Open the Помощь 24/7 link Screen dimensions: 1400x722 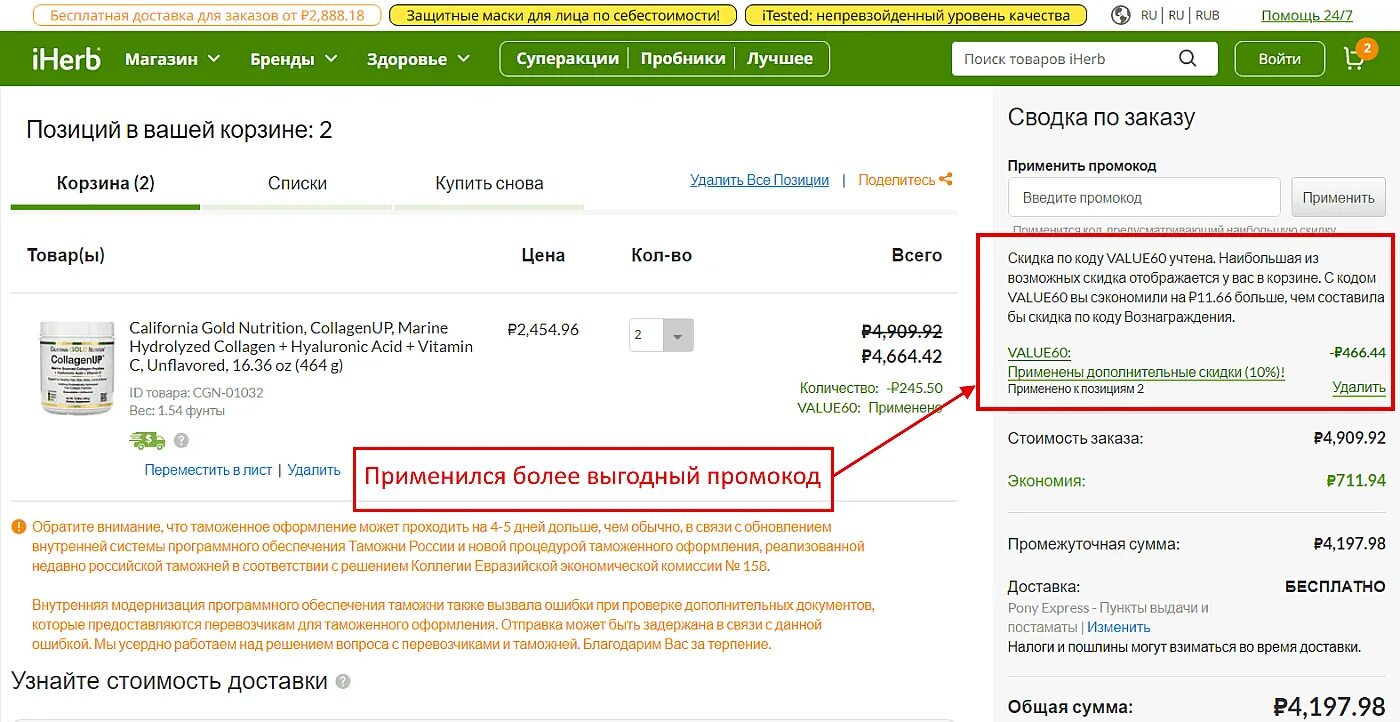(x=1307, y=15)
